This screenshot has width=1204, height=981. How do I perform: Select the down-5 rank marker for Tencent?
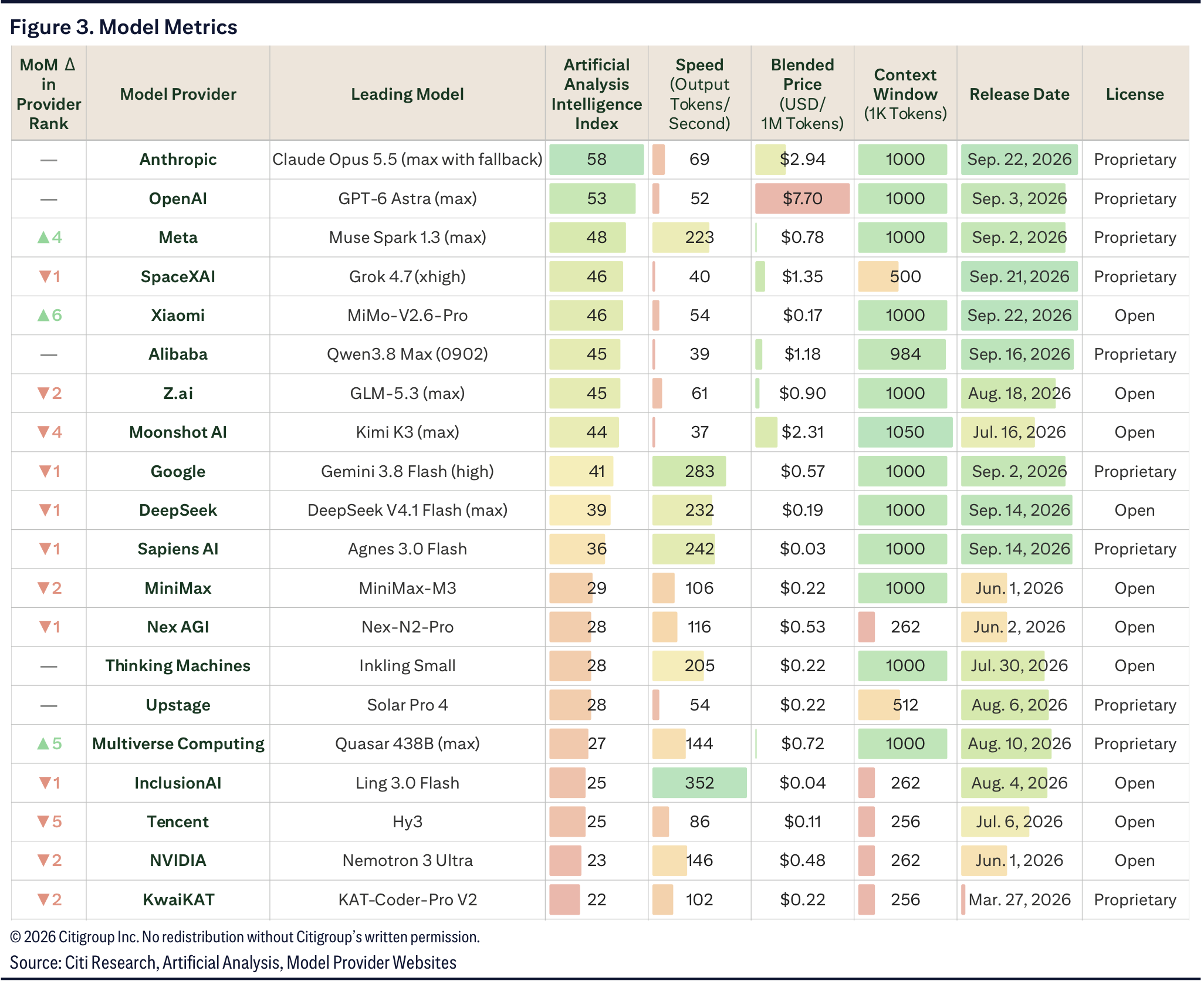coord(49,822)
